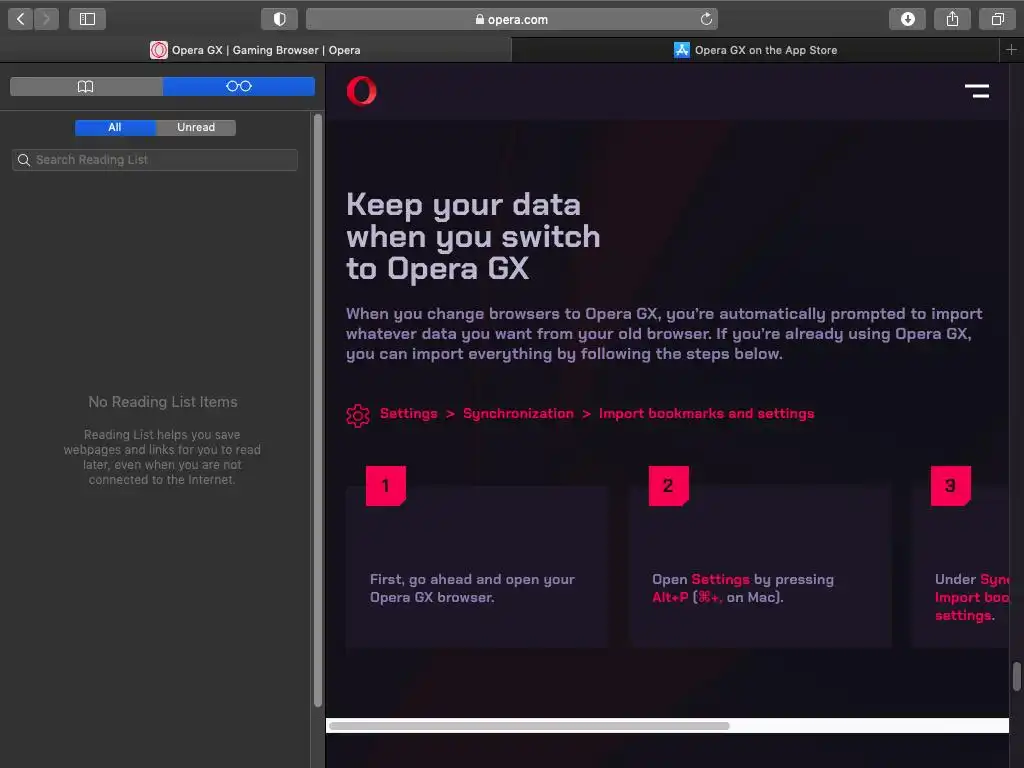Viewport: 1024px width, 768px height.
Task: Switch to Opera GX on App Store tab
Action: (x=755, y=50)
